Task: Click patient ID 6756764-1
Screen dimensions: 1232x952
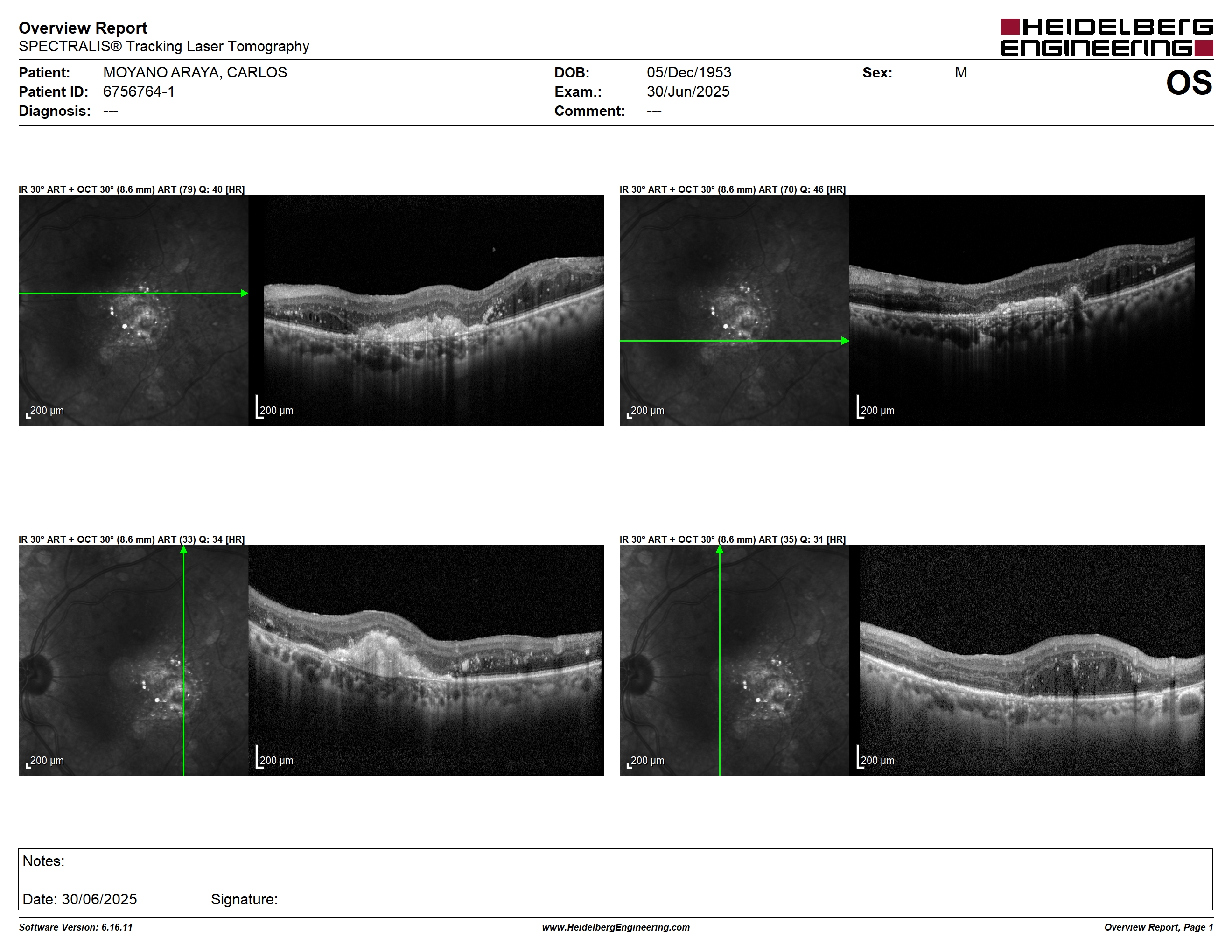Action: [139, 91]
